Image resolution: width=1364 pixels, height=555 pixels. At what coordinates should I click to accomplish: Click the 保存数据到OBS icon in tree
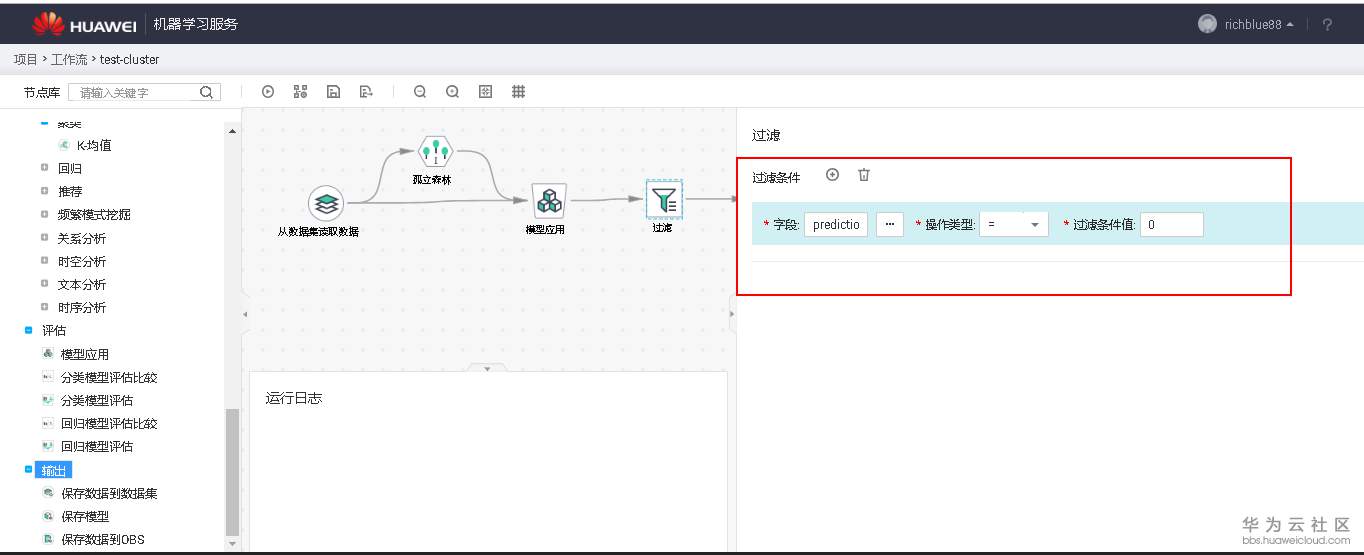(47, 539)
